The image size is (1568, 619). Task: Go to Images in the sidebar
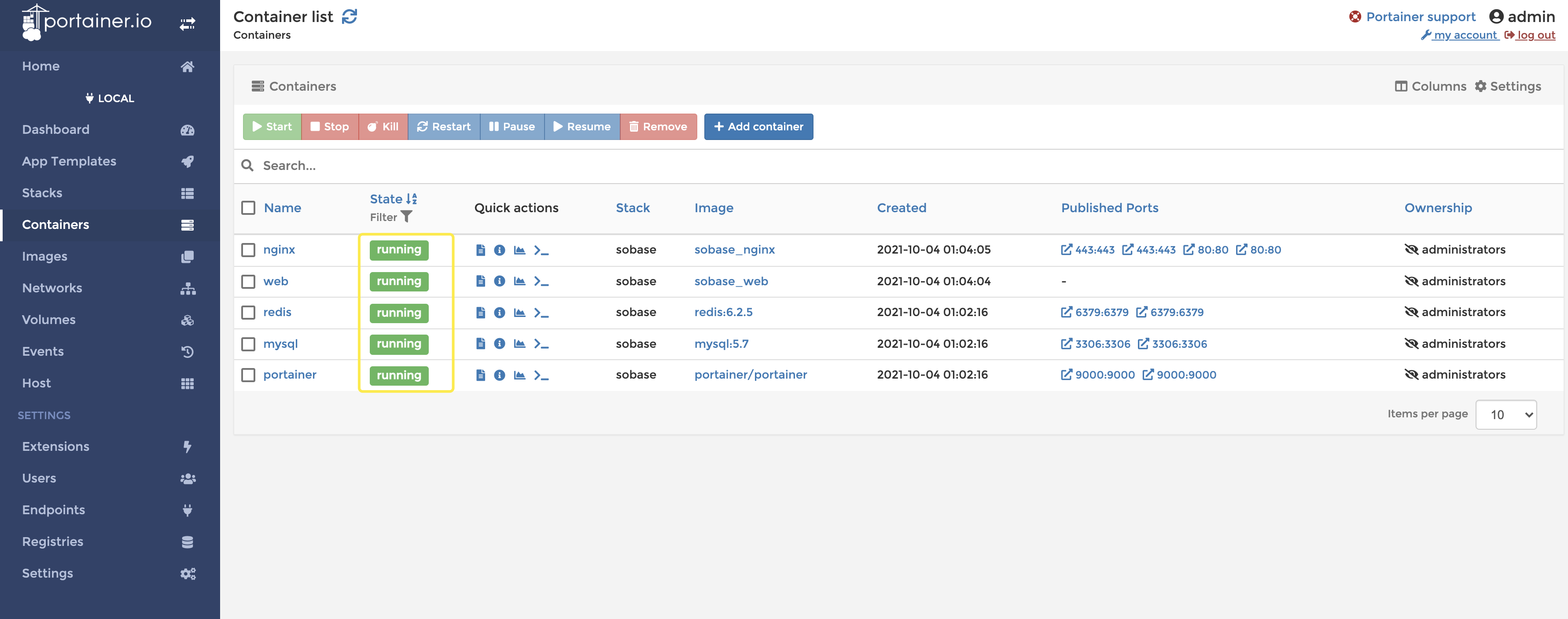point(44,256)
